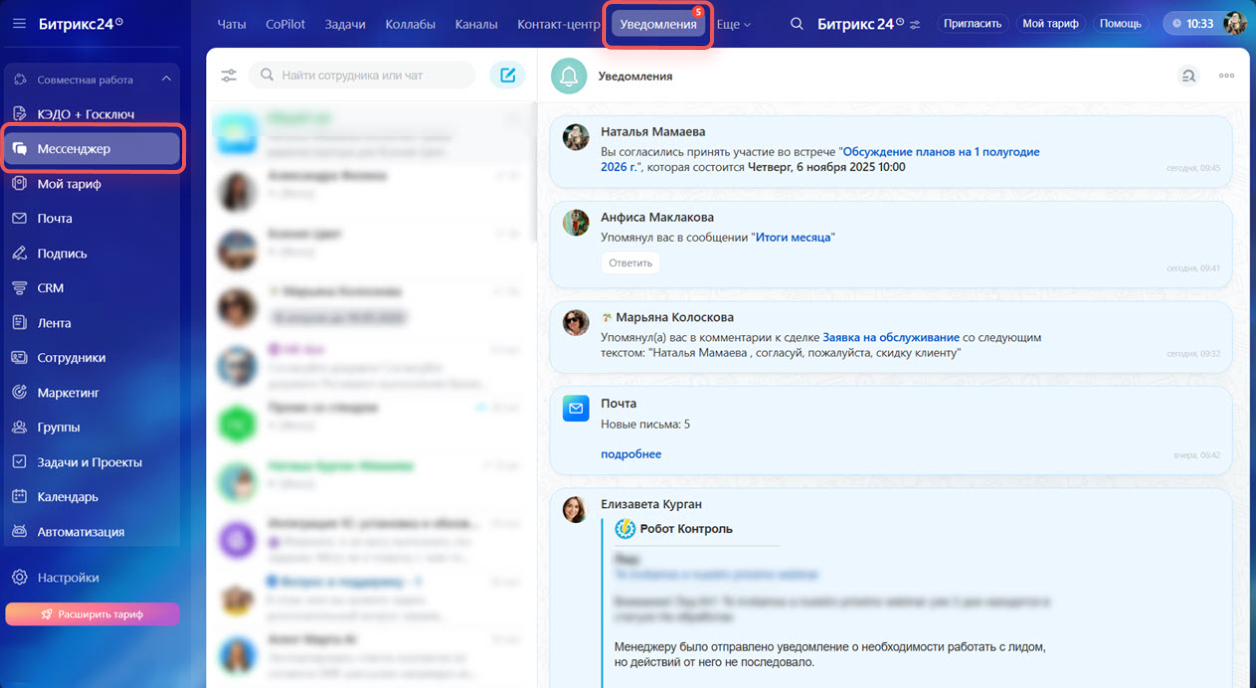Collapse the Совместная работа section

point(166,79)
